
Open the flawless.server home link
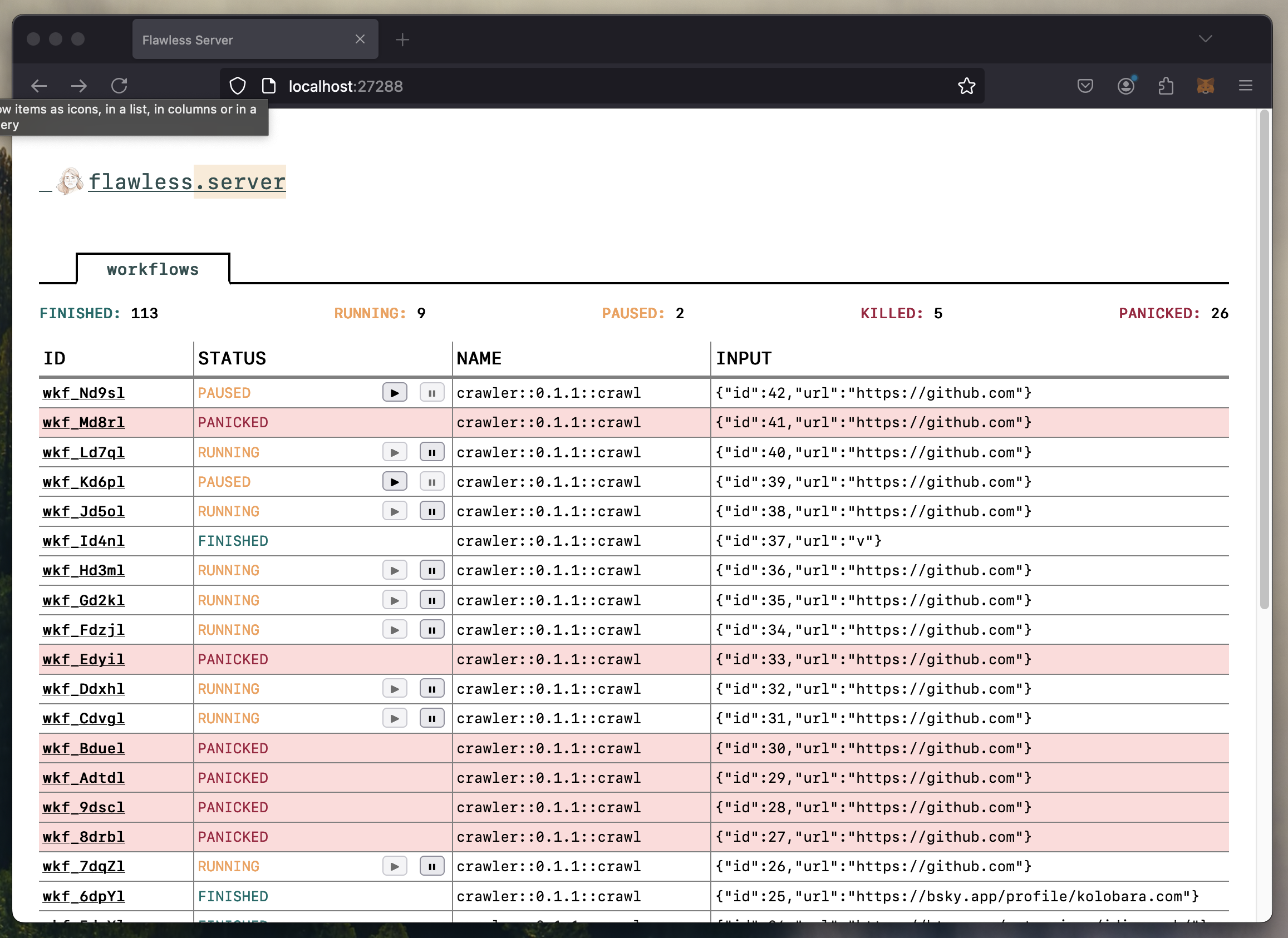pyautogui.click(x=187, y=182)
